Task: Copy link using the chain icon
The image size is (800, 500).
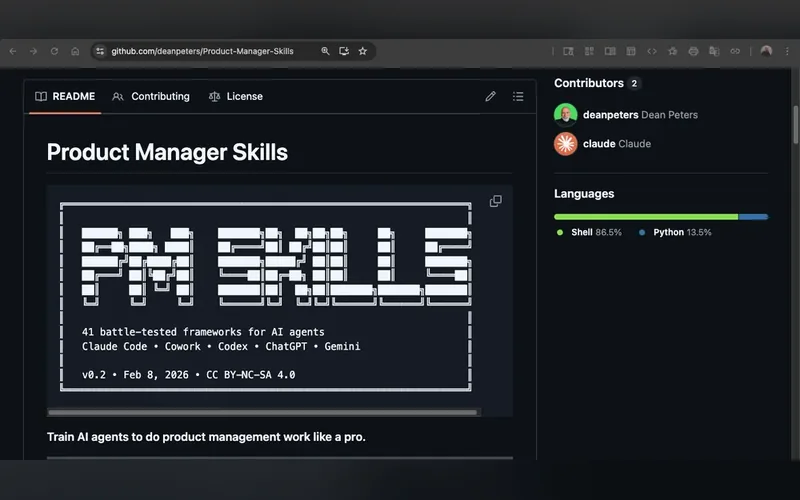Action: [x=735, y=51]
